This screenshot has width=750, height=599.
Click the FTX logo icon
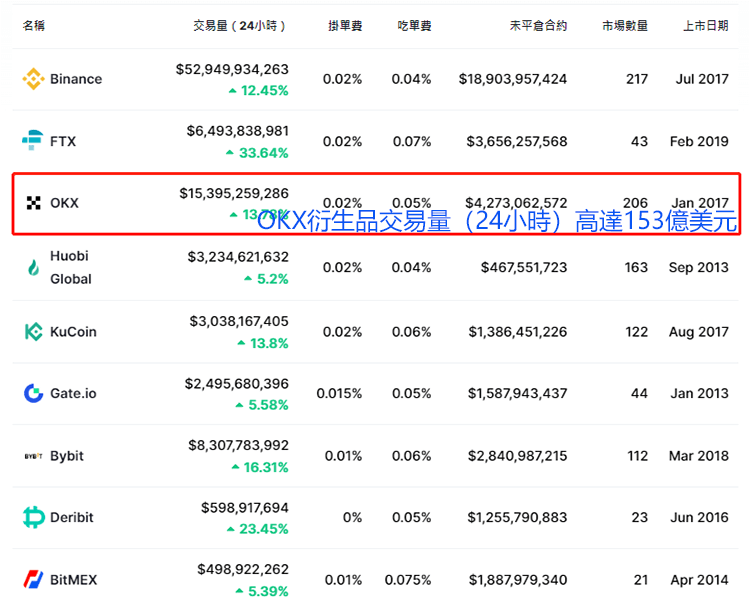pos(33,141)
